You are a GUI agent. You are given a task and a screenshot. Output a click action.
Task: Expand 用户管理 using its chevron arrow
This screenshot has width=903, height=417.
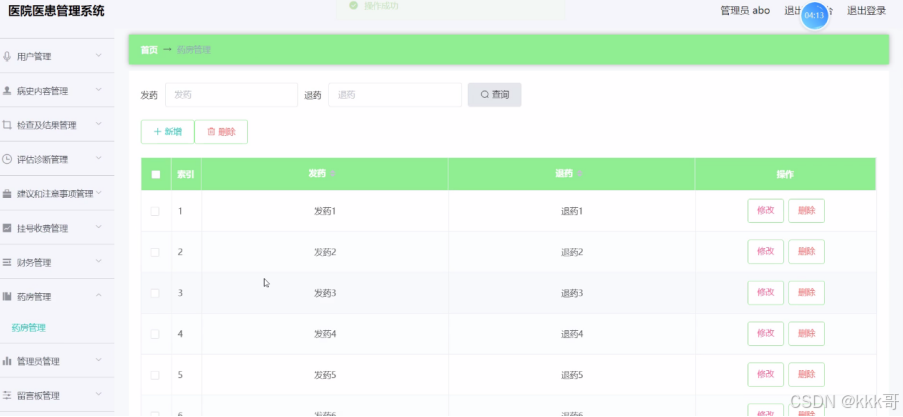(x=98, y=55)
